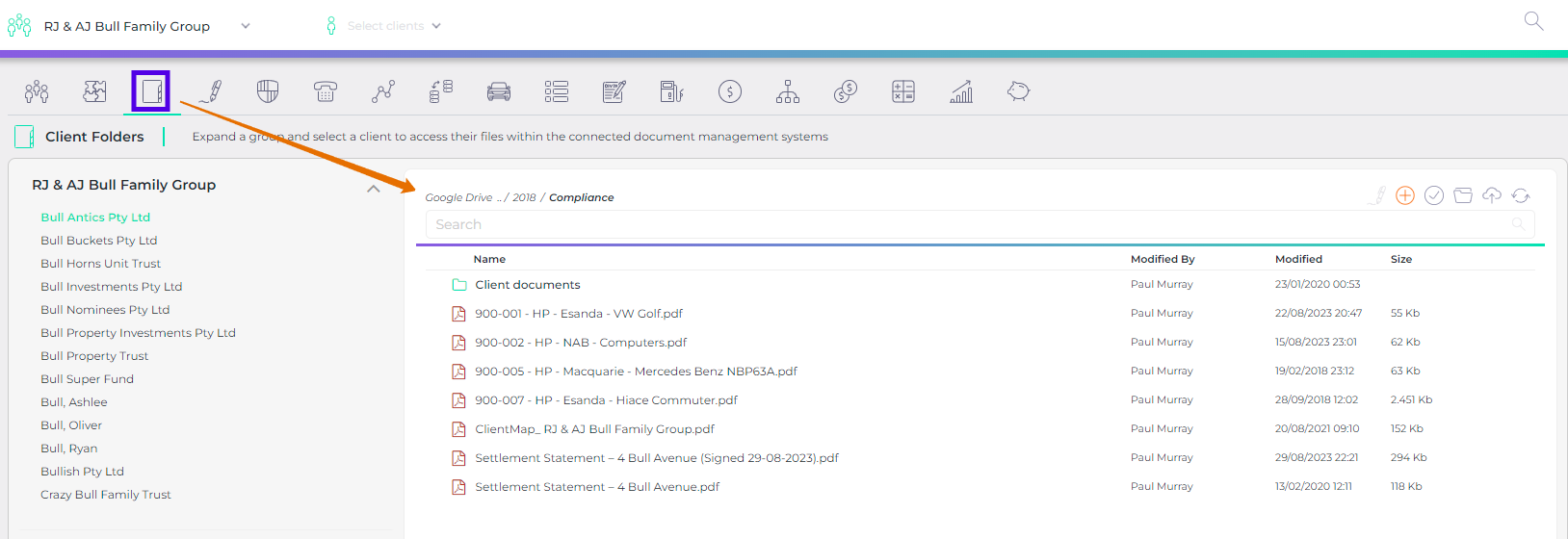This screenshot has width=1568, height=539.
Task: Open 900-007 - HP - Esanda - Hiace Commuter.pdf
Action: point(606,400)
